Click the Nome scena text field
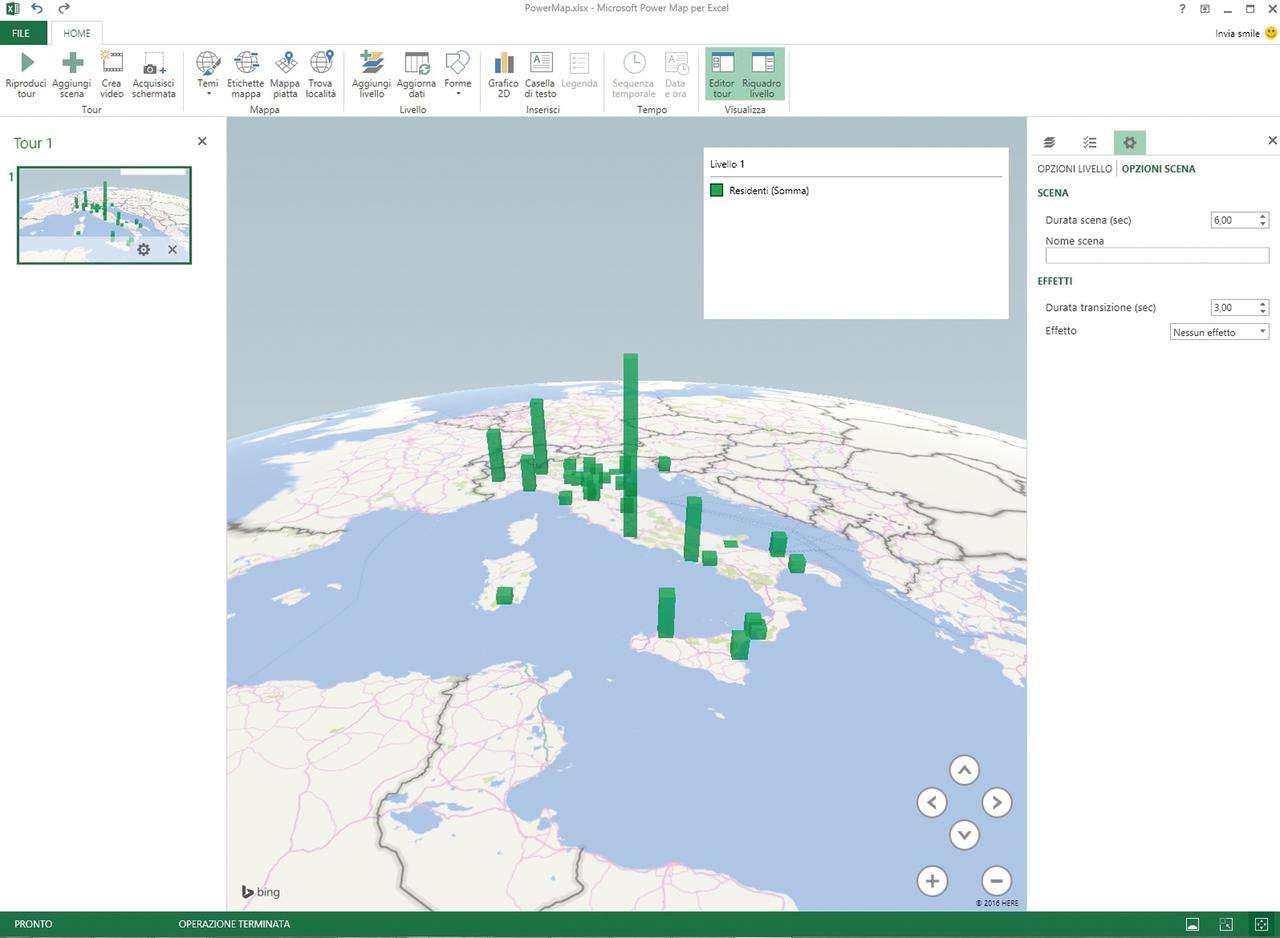This screenshot has width=1280, height=938. tap(1156, 256)
